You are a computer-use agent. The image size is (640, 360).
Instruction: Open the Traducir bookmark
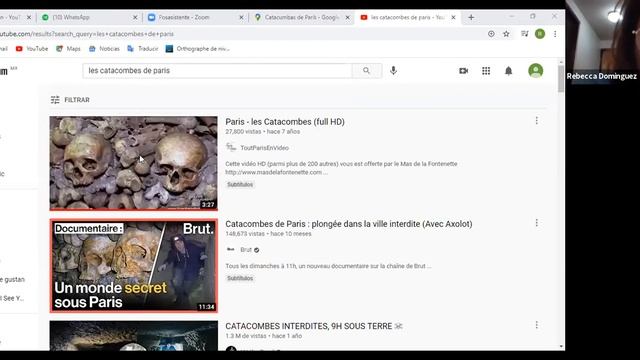pos(143,49)
